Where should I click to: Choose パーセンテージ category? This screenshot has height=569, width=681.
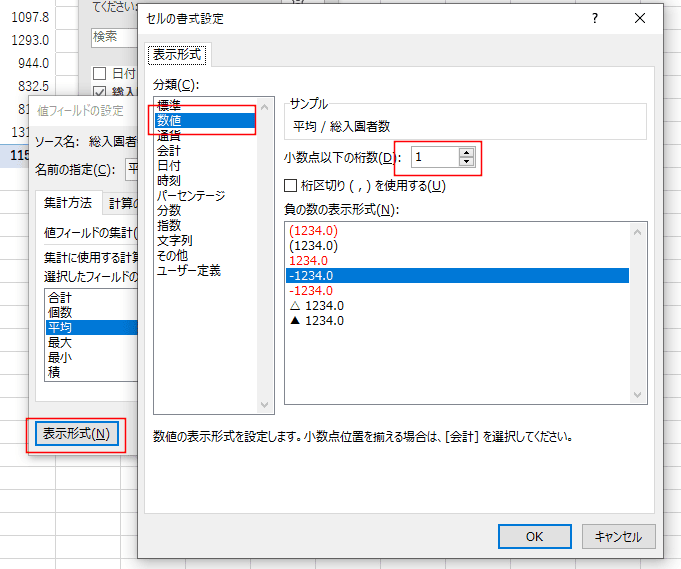click(191, 196)
